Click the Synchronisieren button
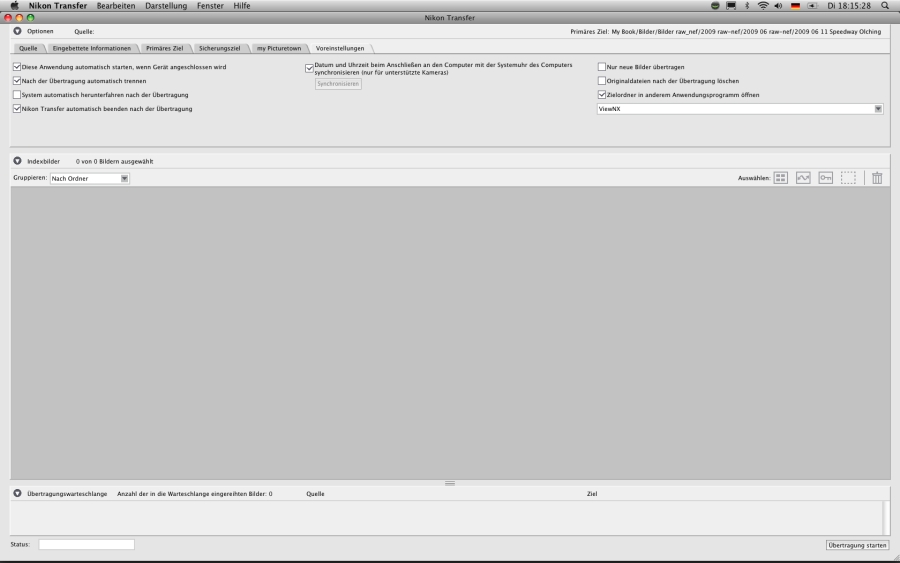900x563 pixels. click(338, 84)
